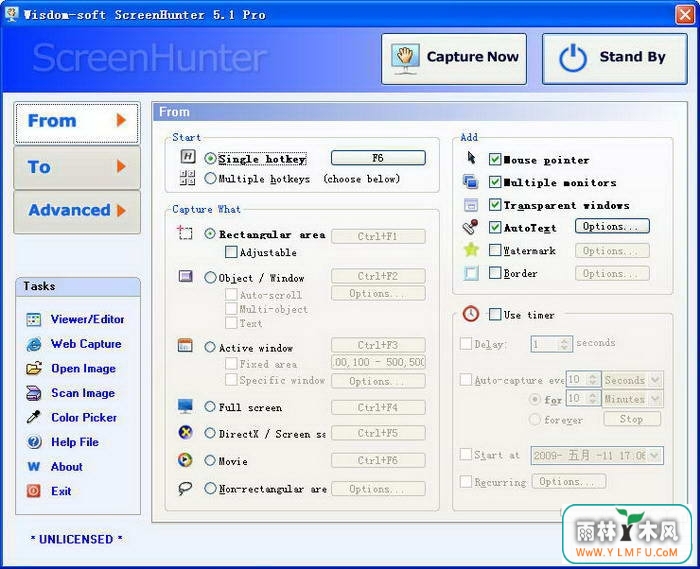The width and height of the screenshot is (700, 569).
Task: Click the timer clock icon
Action: [471, 314]
